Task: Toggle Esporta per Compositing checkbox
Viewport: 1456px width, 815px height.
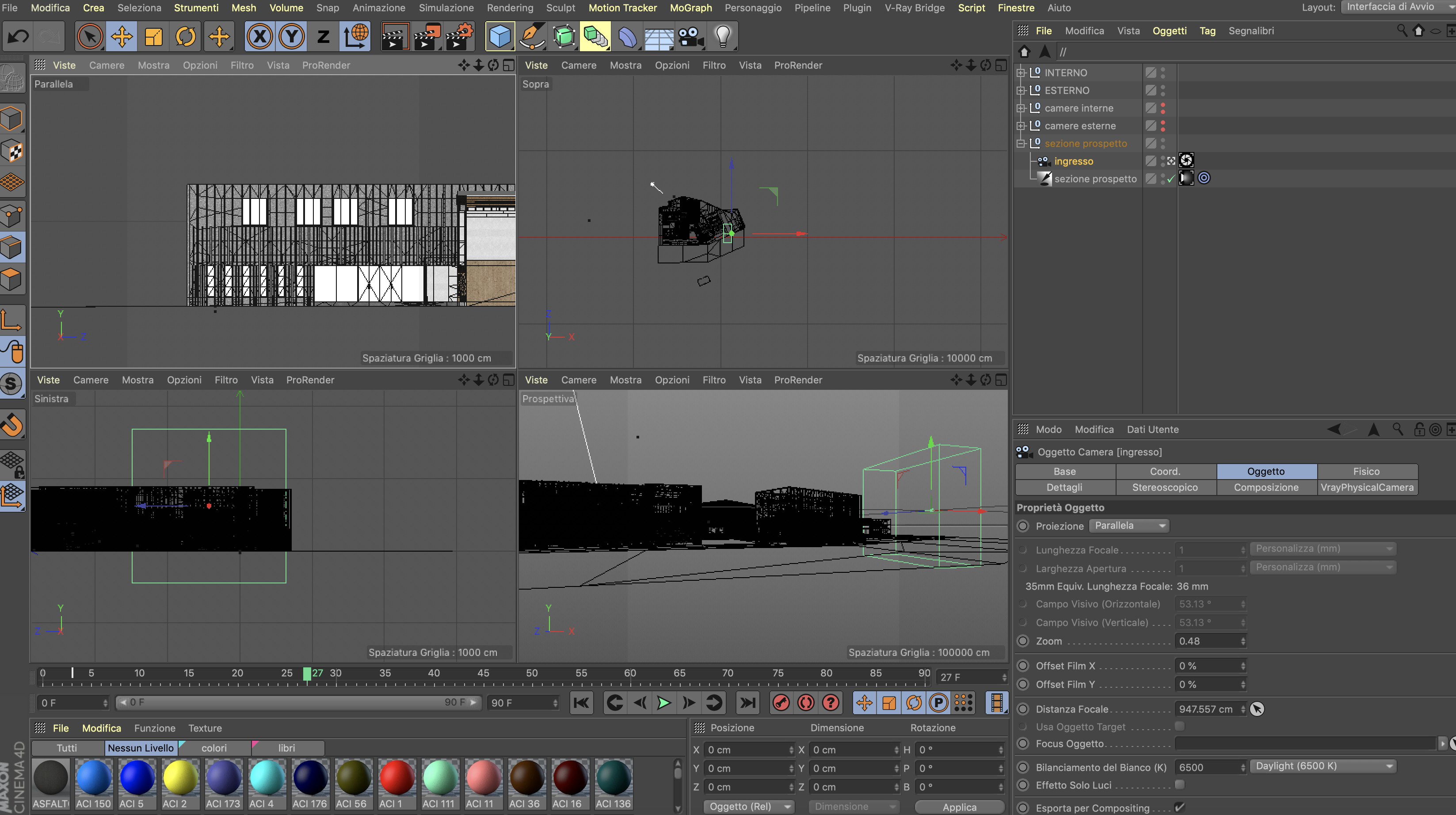Action: (x=1179, y=807)
